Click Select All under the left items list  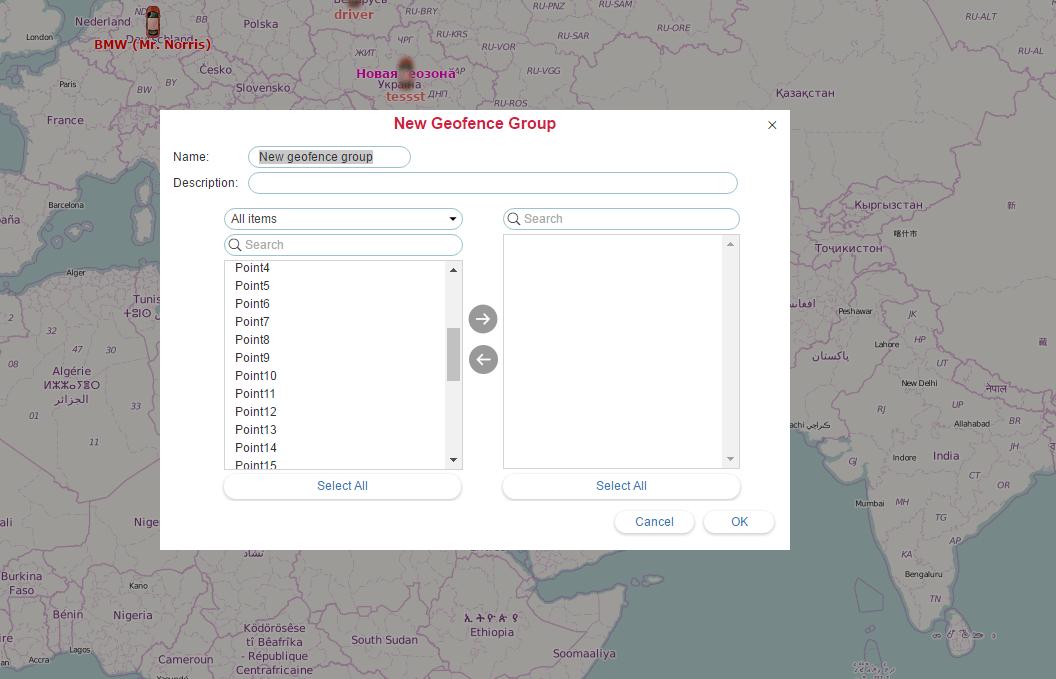tap(342, 486)
